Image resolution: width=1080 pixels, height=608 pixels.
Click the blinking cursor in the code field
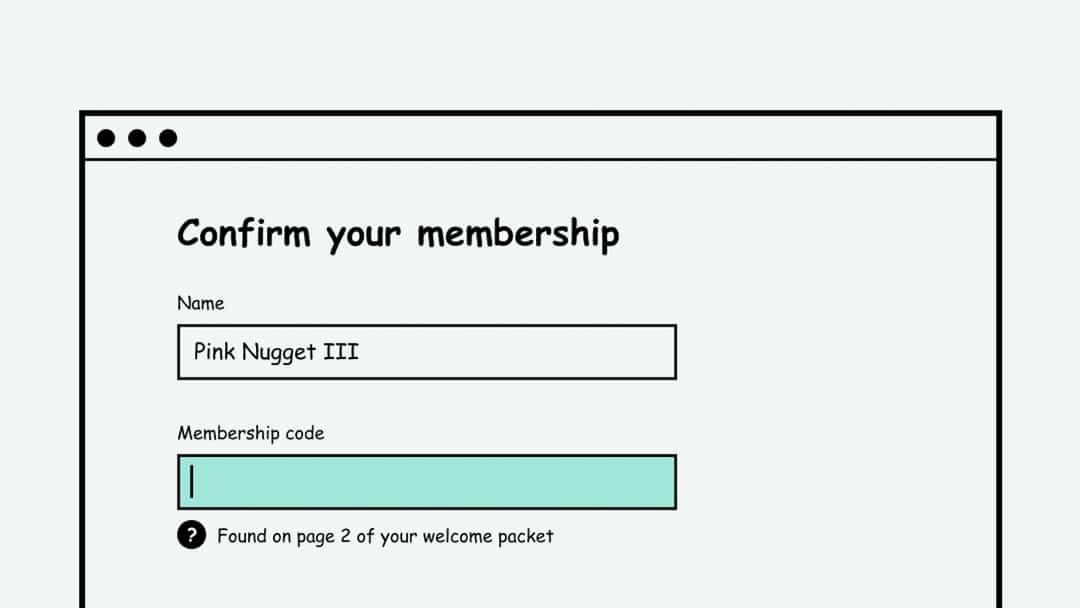pos(192,481)
